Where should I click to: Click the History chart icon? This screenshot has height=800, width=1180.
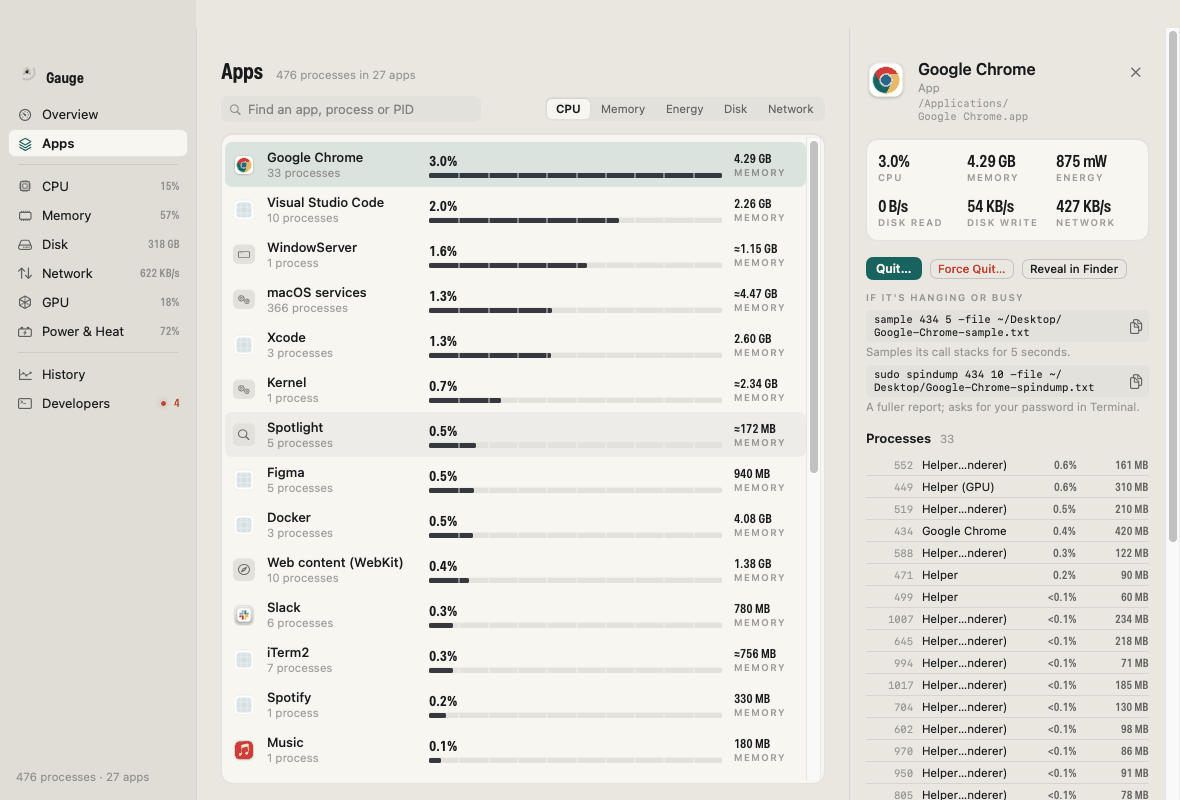25,374
